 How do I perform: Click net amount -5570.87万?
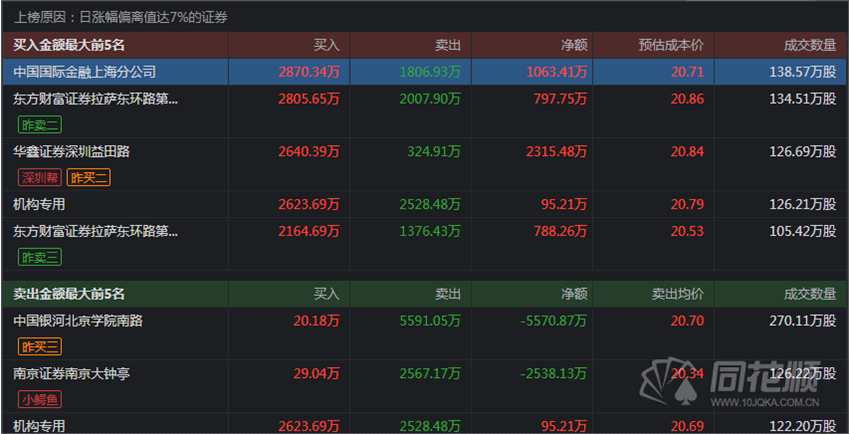554,321
